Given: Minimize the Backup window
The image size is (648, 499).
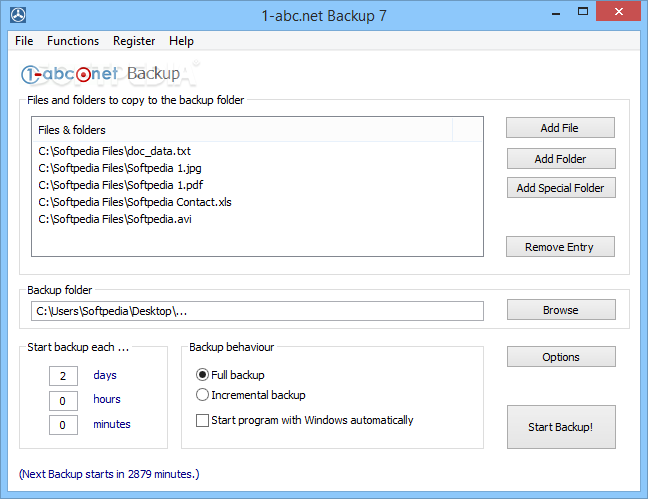Looking at the screenshot, I should (x=556, y=12).
